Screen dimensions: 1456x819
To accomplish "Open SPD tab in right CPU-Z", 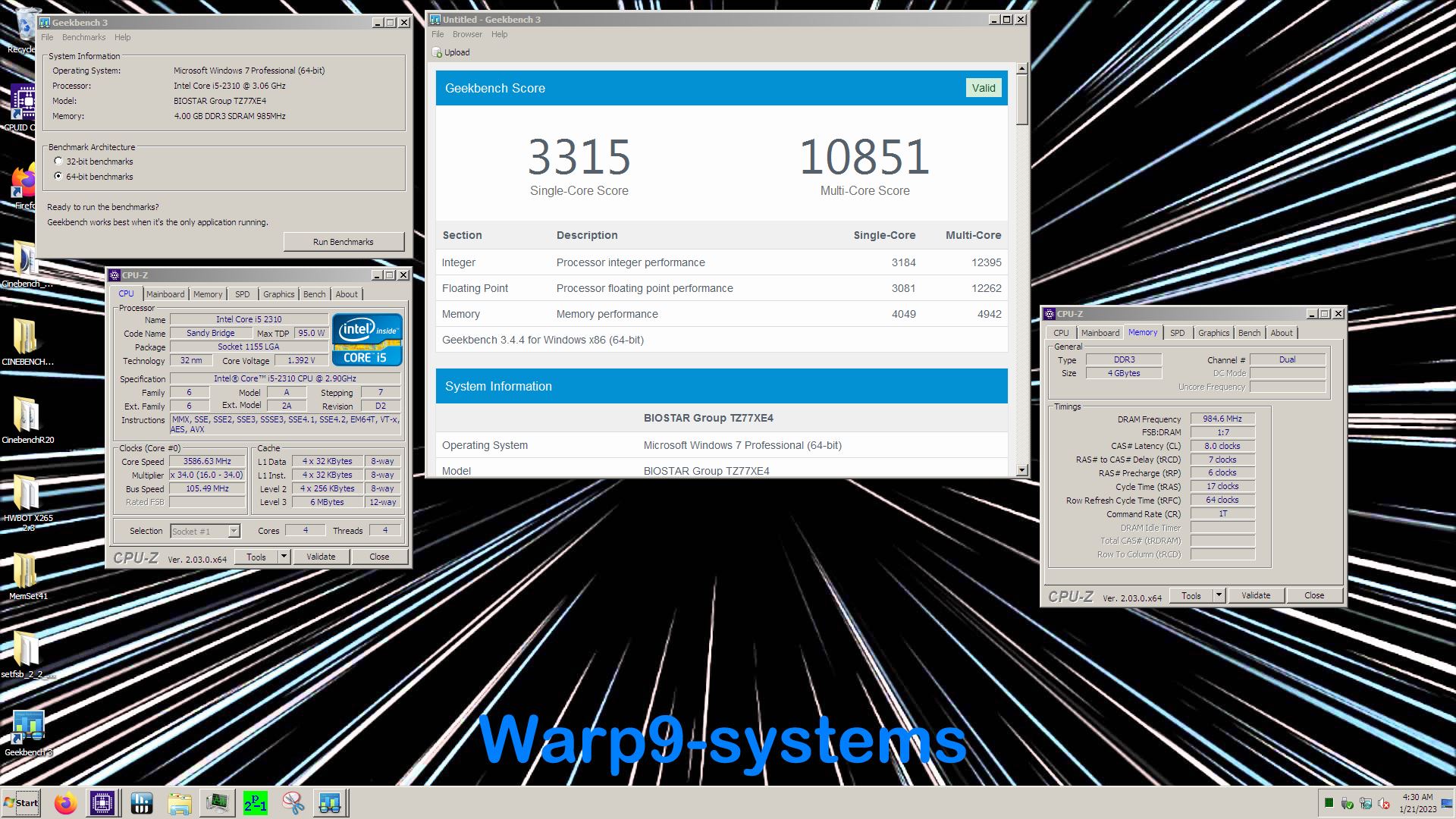I will (x=1177, y=333).
